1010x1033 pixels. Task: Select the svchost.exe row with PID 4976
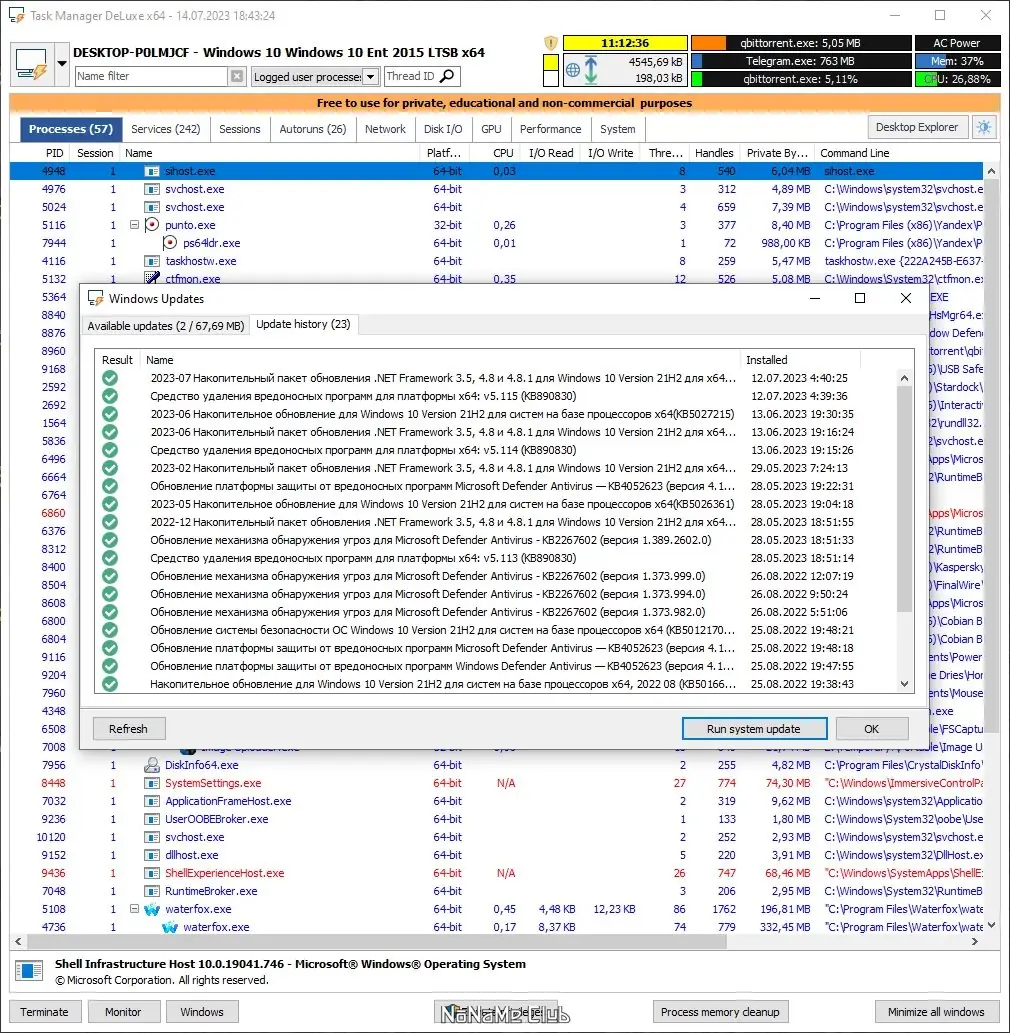pos(496,189)
